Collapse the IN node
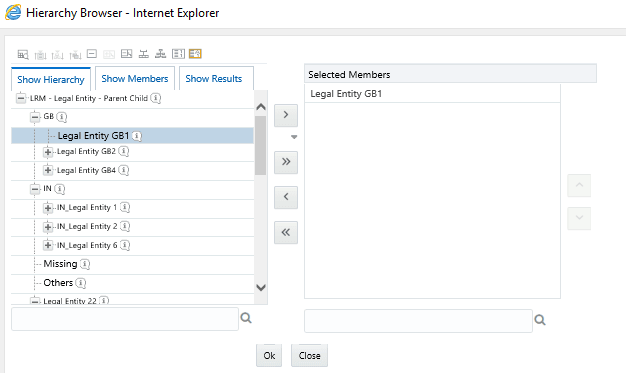 (x=35, y=188)
